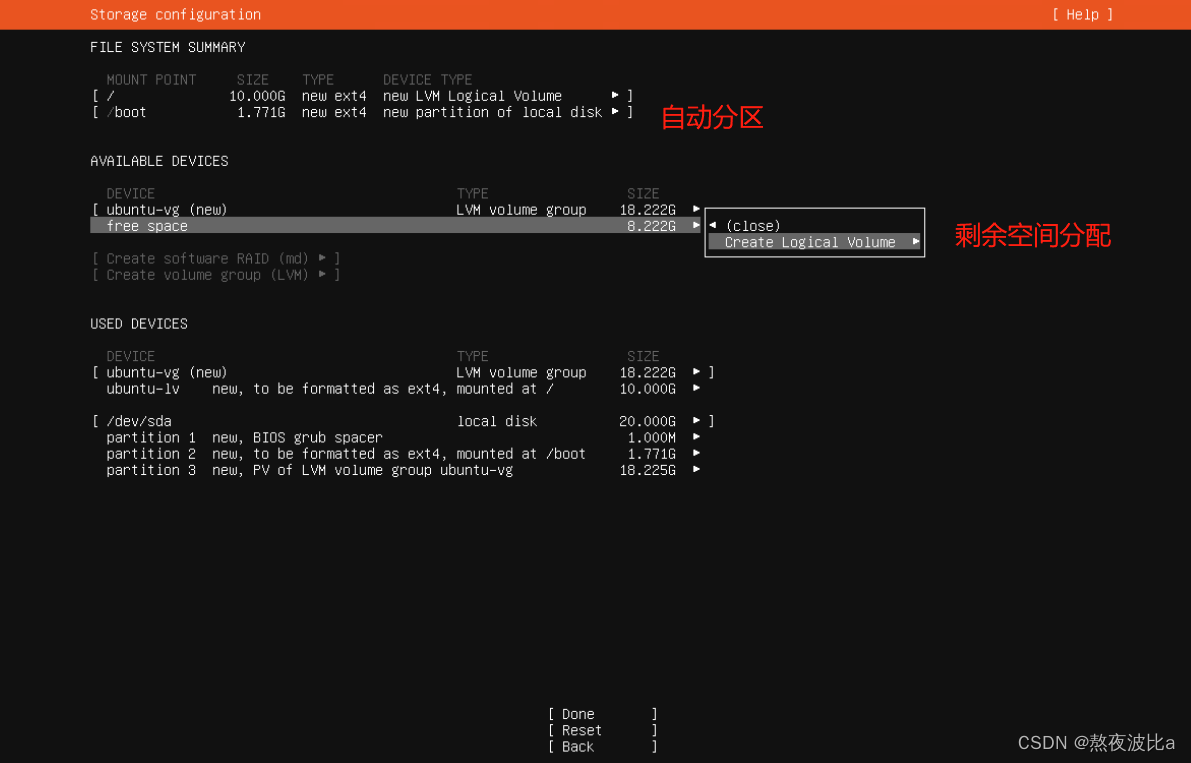Select the /boot mount point row
Image resolution: width=1191 pixels, height=763 pixels.
362,112
